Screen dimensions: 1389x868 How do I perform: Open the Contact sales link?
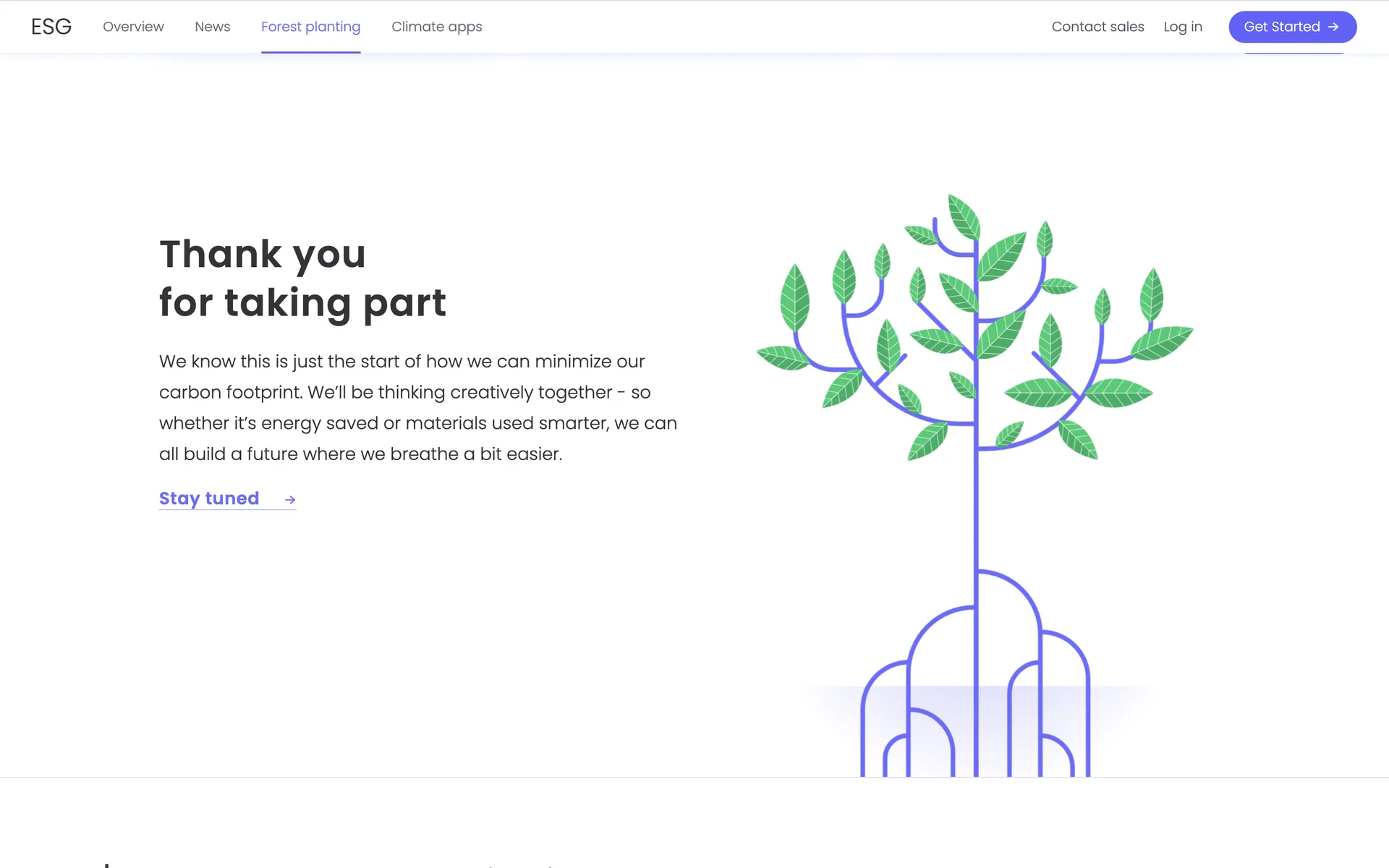[x=1097, y=27]
